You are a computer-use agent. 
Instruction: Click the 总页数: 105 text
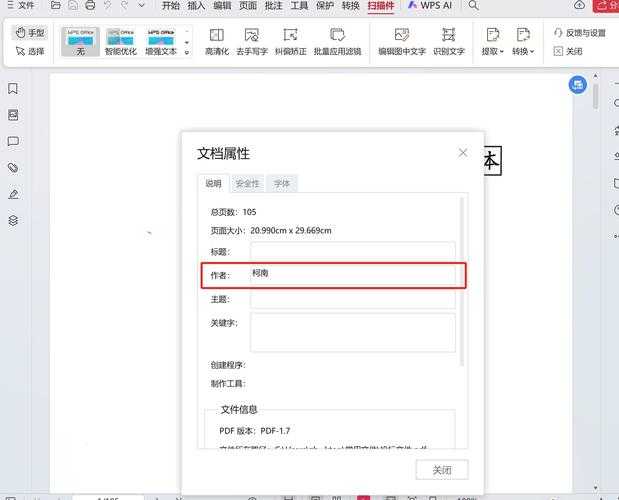tap(233, 212)
